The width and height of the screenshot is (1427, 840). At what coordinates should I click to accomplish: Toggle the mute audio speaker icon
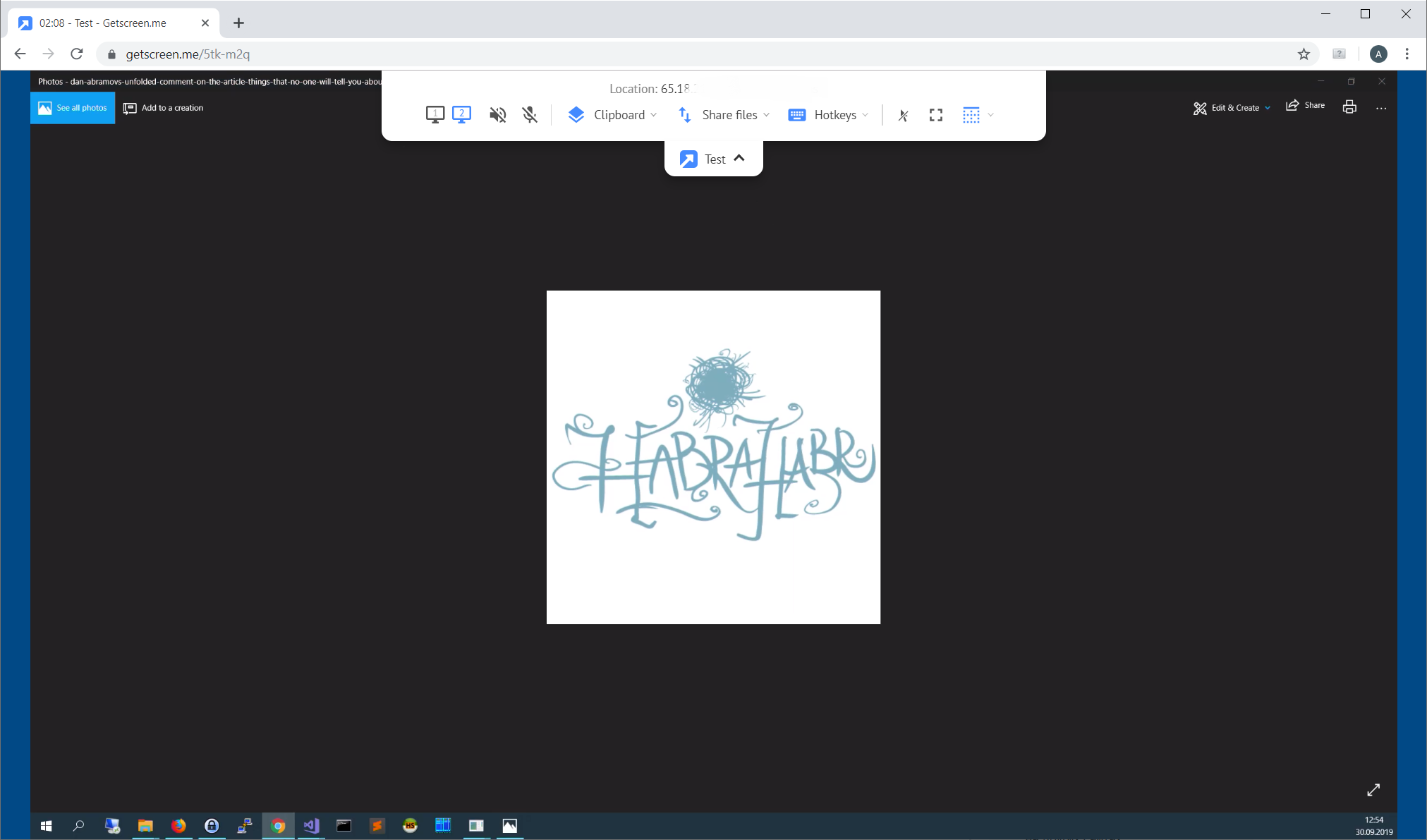(x=498, y=114)
